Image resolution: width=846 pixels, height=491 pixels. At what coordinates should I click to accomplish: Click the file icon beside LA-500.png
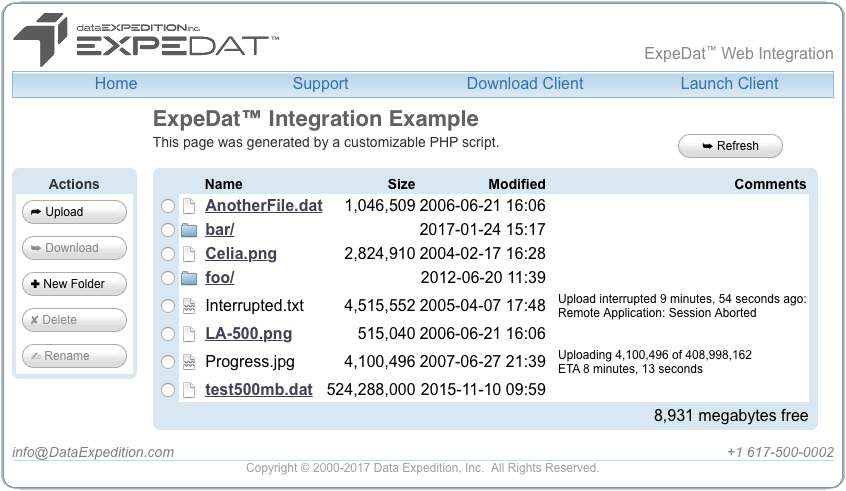tap(189, 334)
